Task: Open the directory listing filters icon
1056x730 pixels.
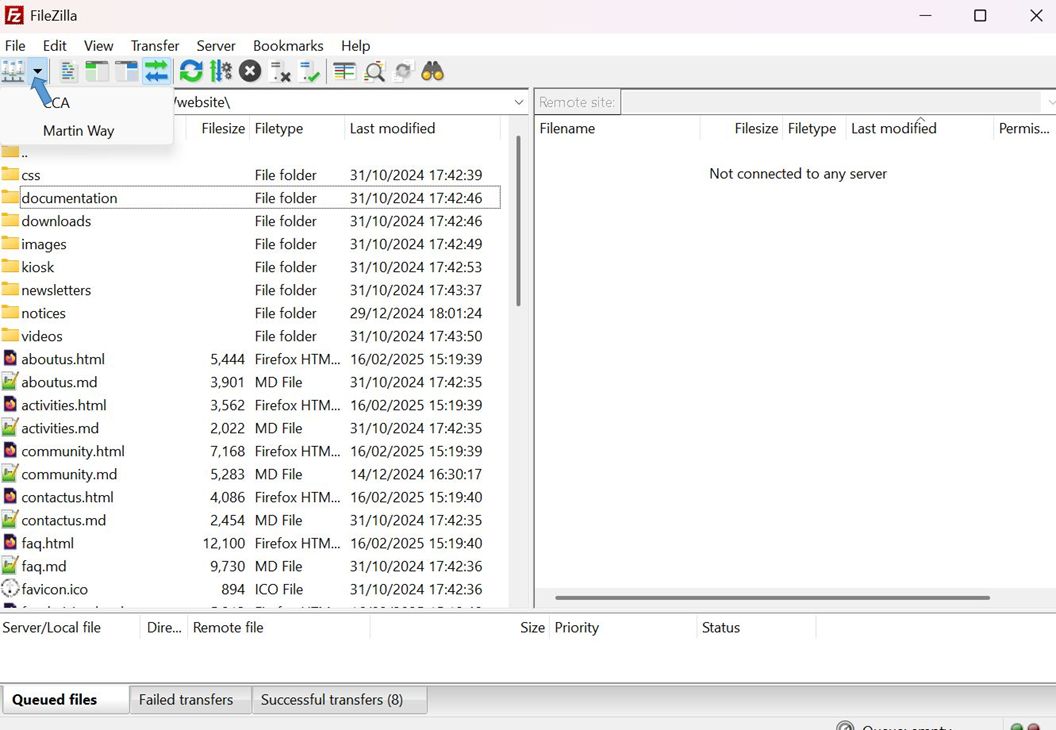Action: (x=344, y=71)
